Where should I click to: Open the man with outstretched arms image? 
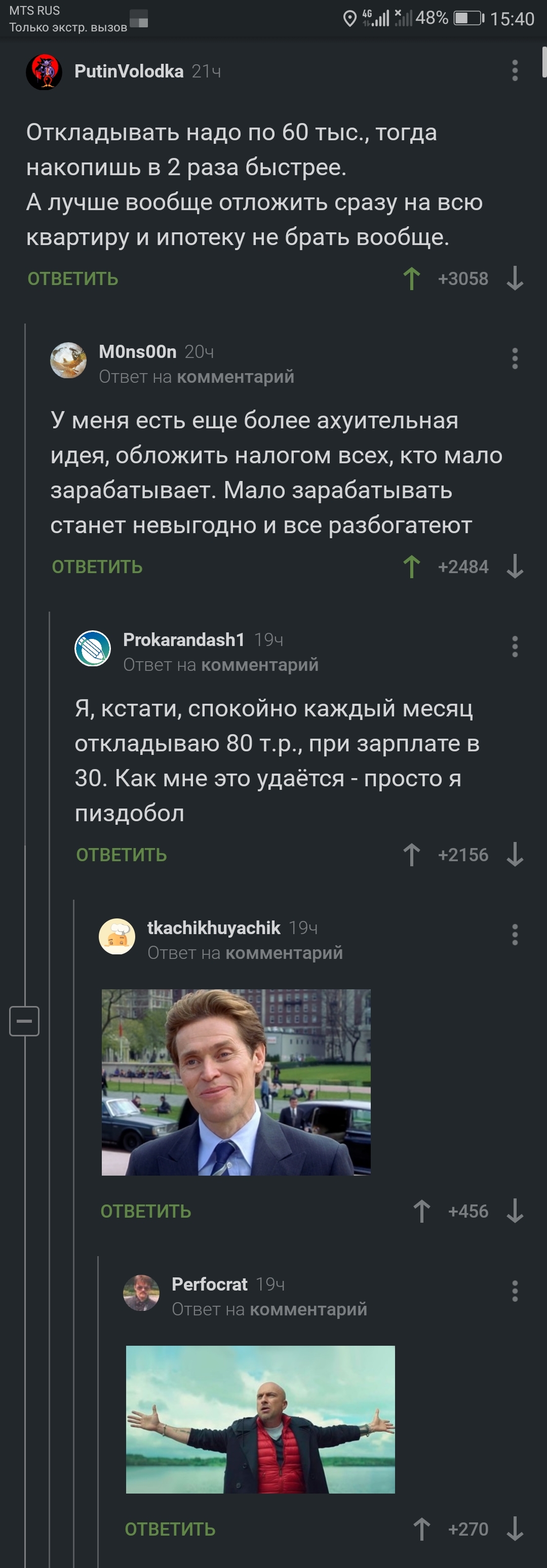point(261,1419)
